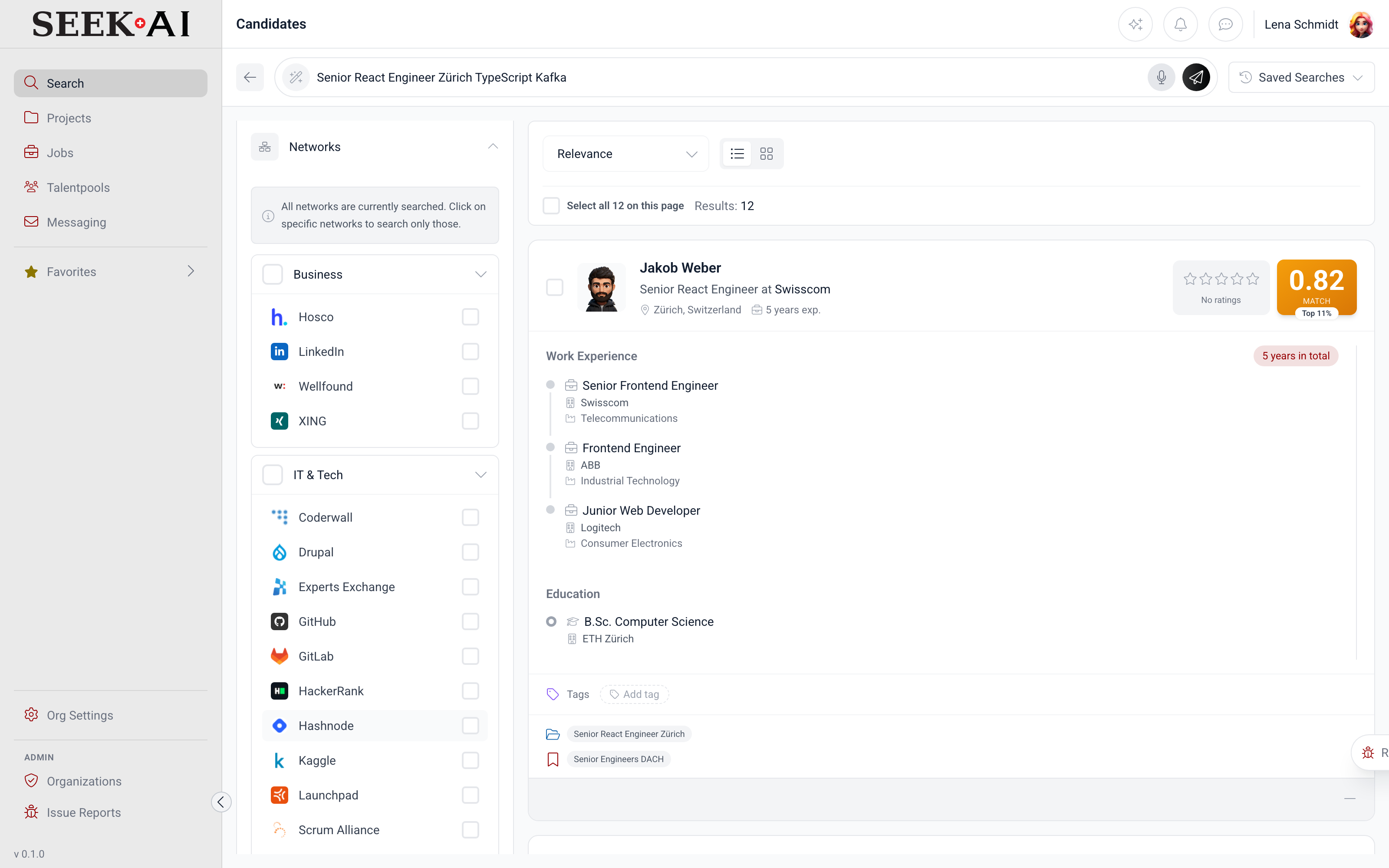Open Issue Reports admin page
The height and width of the screenshot is (868, 1389).
[110, 812]
